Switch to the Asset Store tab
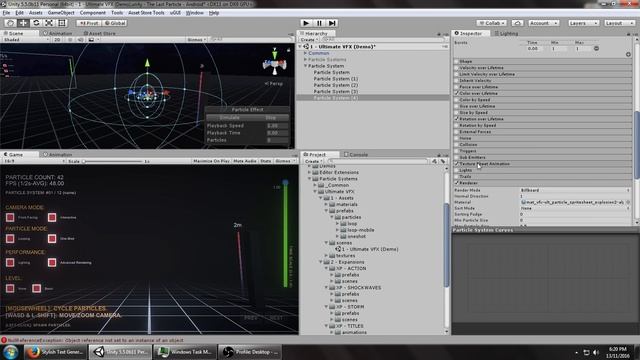 pyautogui.click(x=100, y=33)
